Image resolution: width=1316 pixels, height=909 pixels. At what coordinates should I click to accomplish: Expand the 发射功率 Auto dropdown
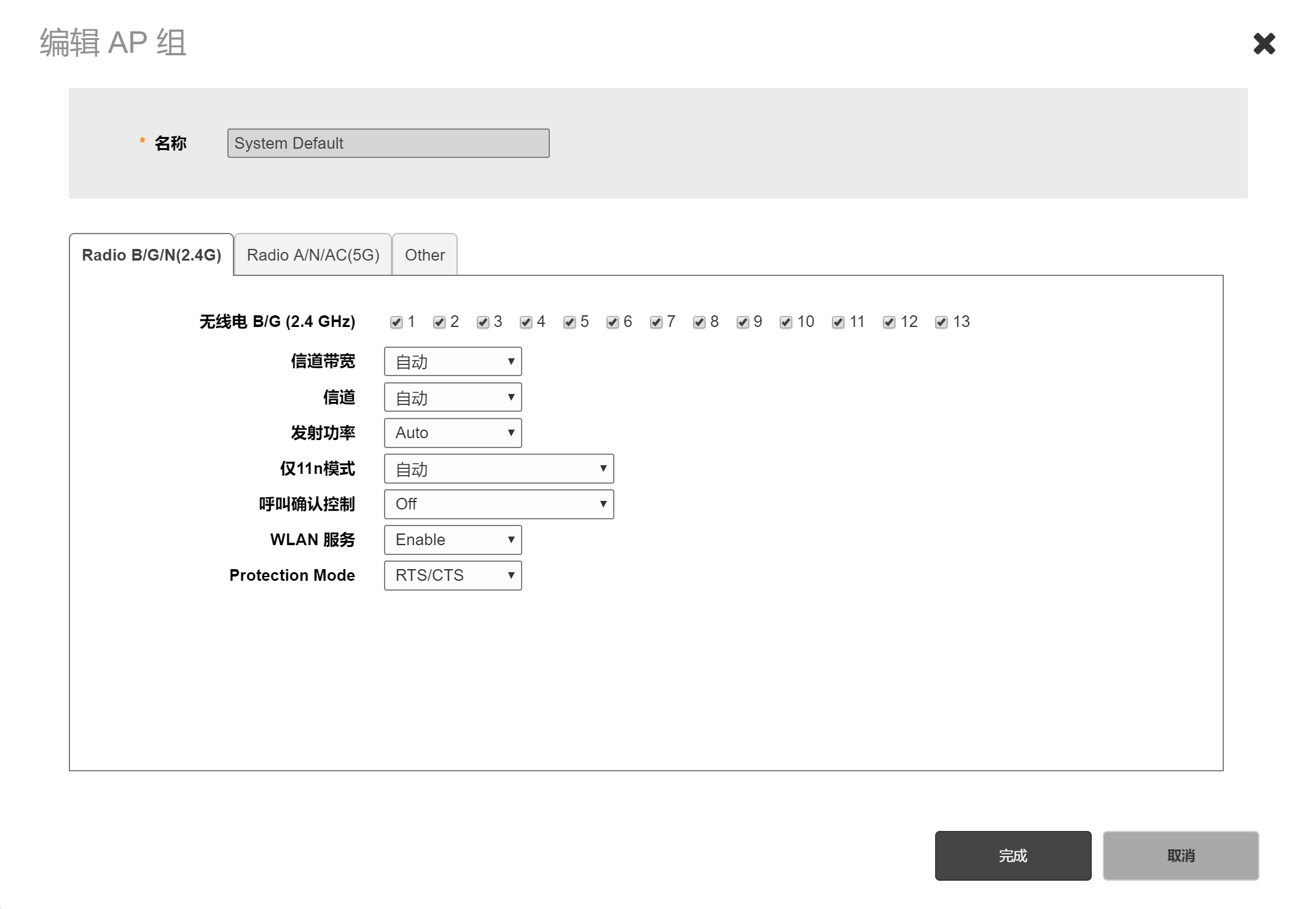453,433
